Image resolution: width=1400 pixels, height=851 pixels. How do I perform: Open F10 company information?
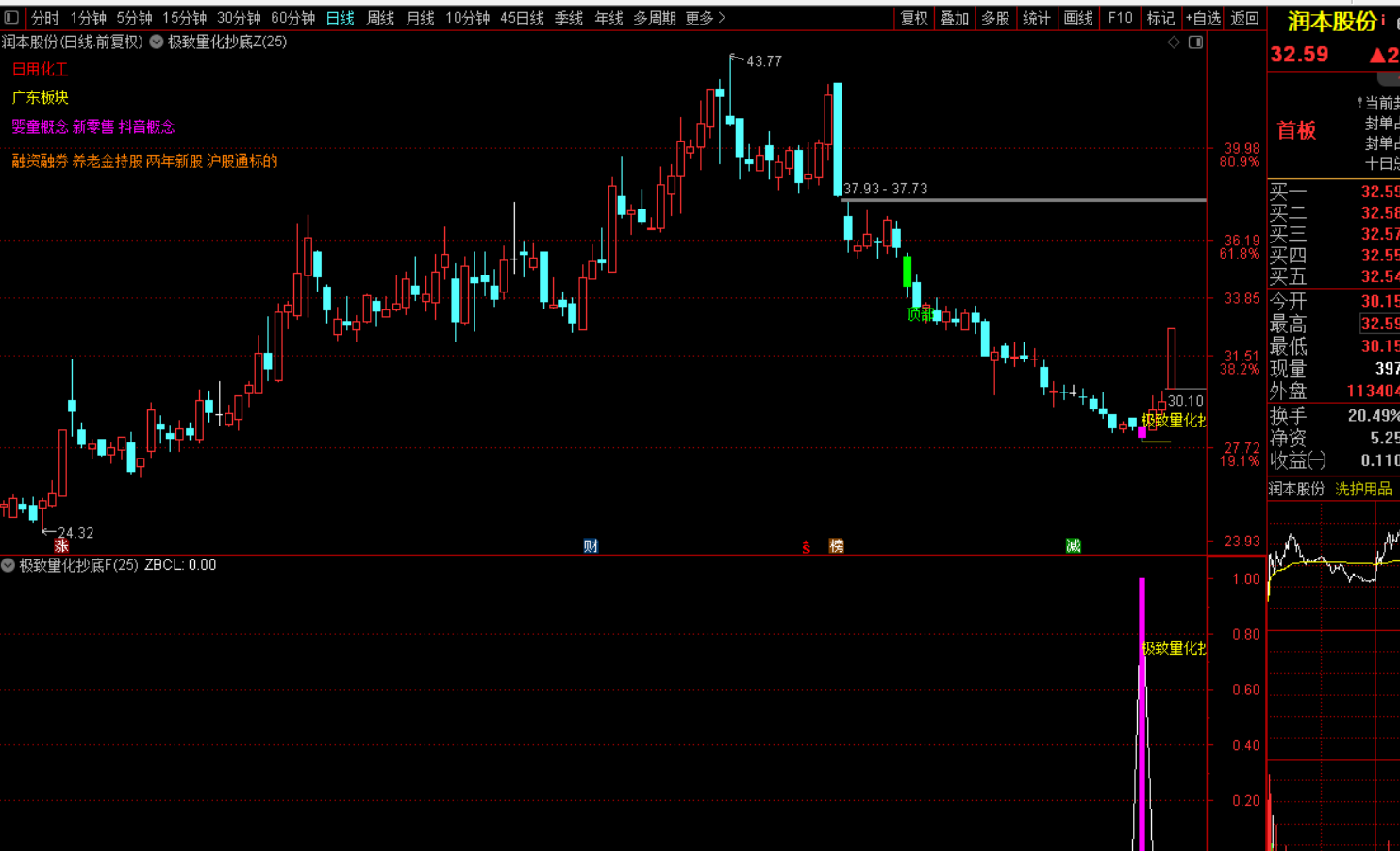(1120, 18)
